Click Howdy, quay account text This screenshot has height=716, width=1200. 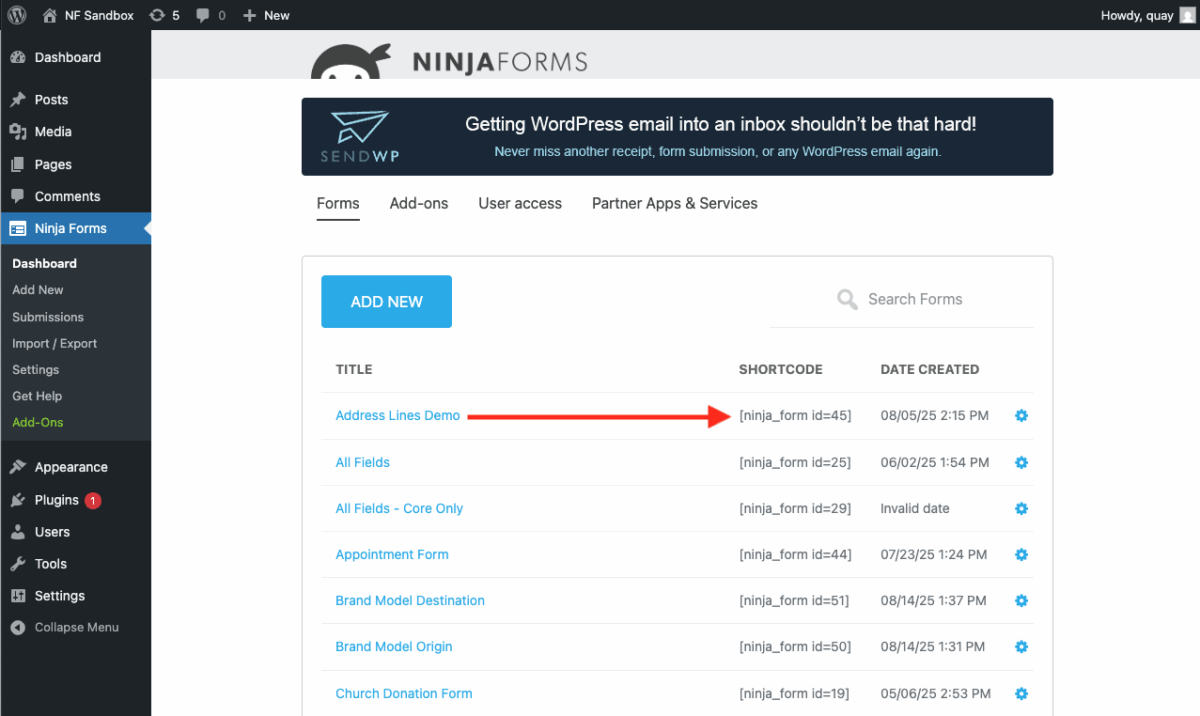pyautogui.click(x=1137, y=15)
